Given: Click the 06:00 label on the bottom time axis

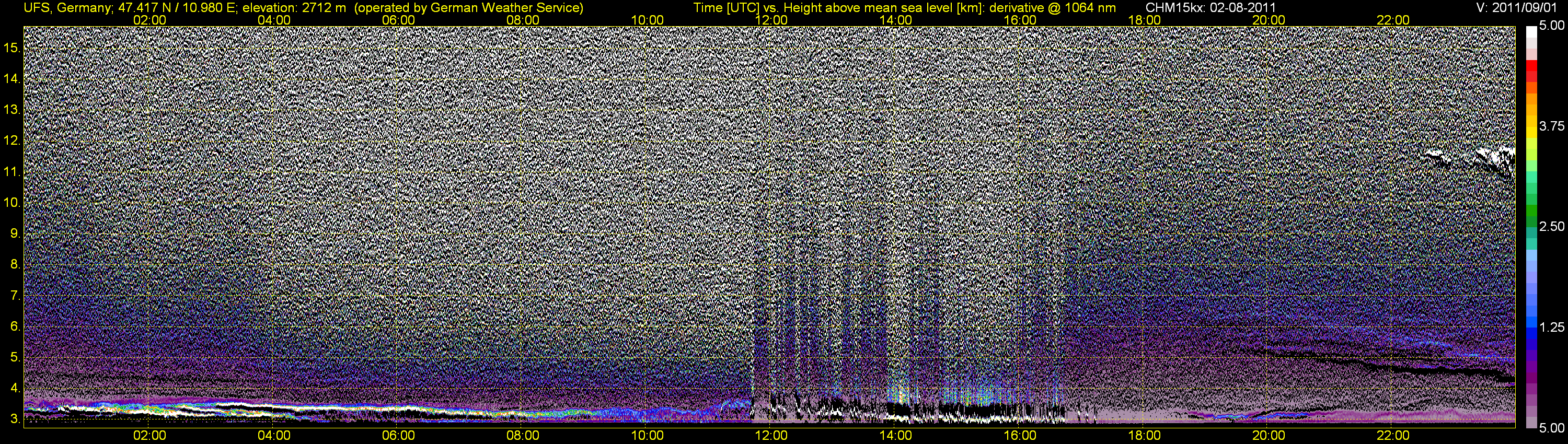Looking at the screenshot, I should [x=398, y=436].
